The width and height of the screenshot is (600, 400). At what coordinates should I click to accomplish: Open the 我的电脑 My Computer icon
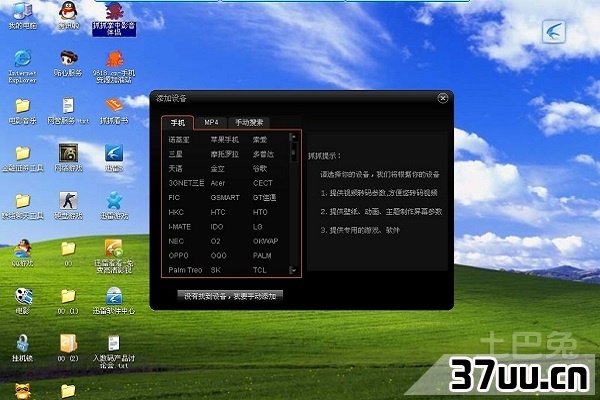(x=23, y=15)
